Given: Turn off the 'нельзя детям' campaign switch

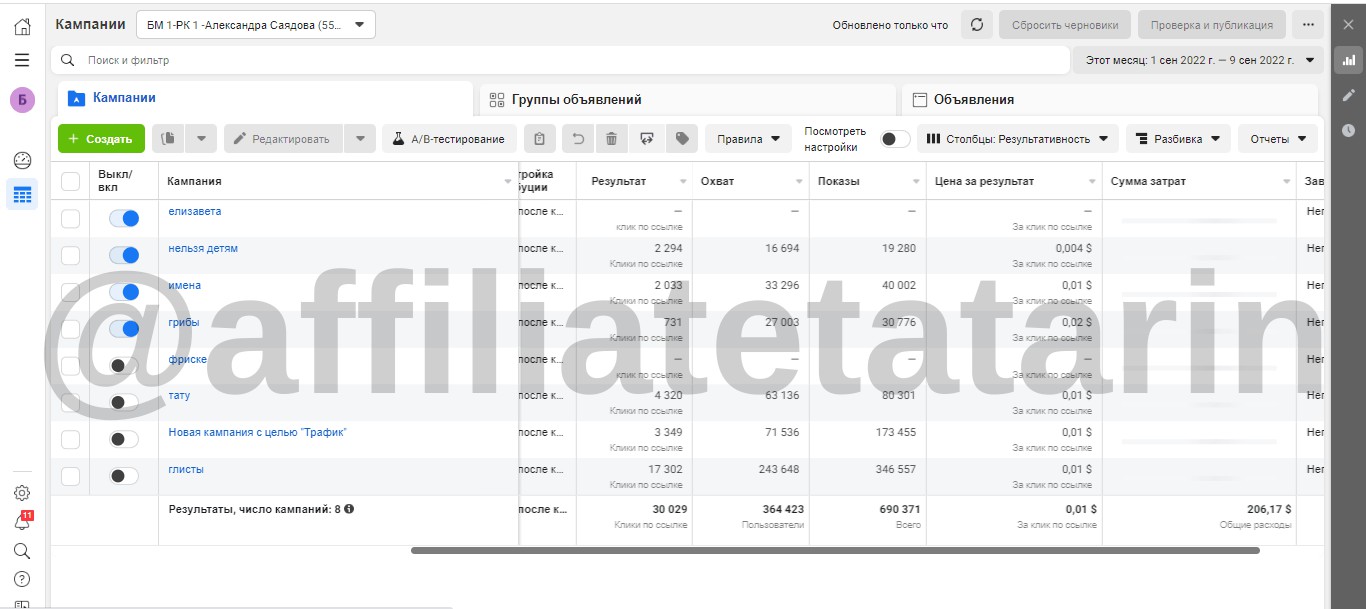Looking at the screenshot, I should pos(124,255).
